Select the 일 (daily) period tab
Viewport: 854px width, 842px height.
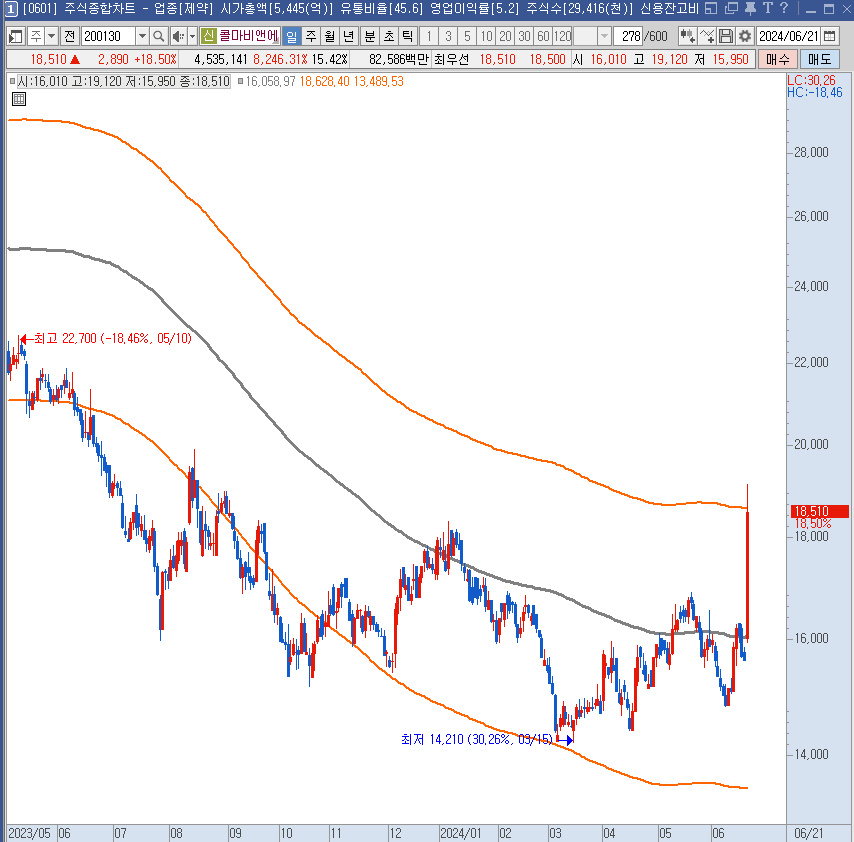pos(292,36)
